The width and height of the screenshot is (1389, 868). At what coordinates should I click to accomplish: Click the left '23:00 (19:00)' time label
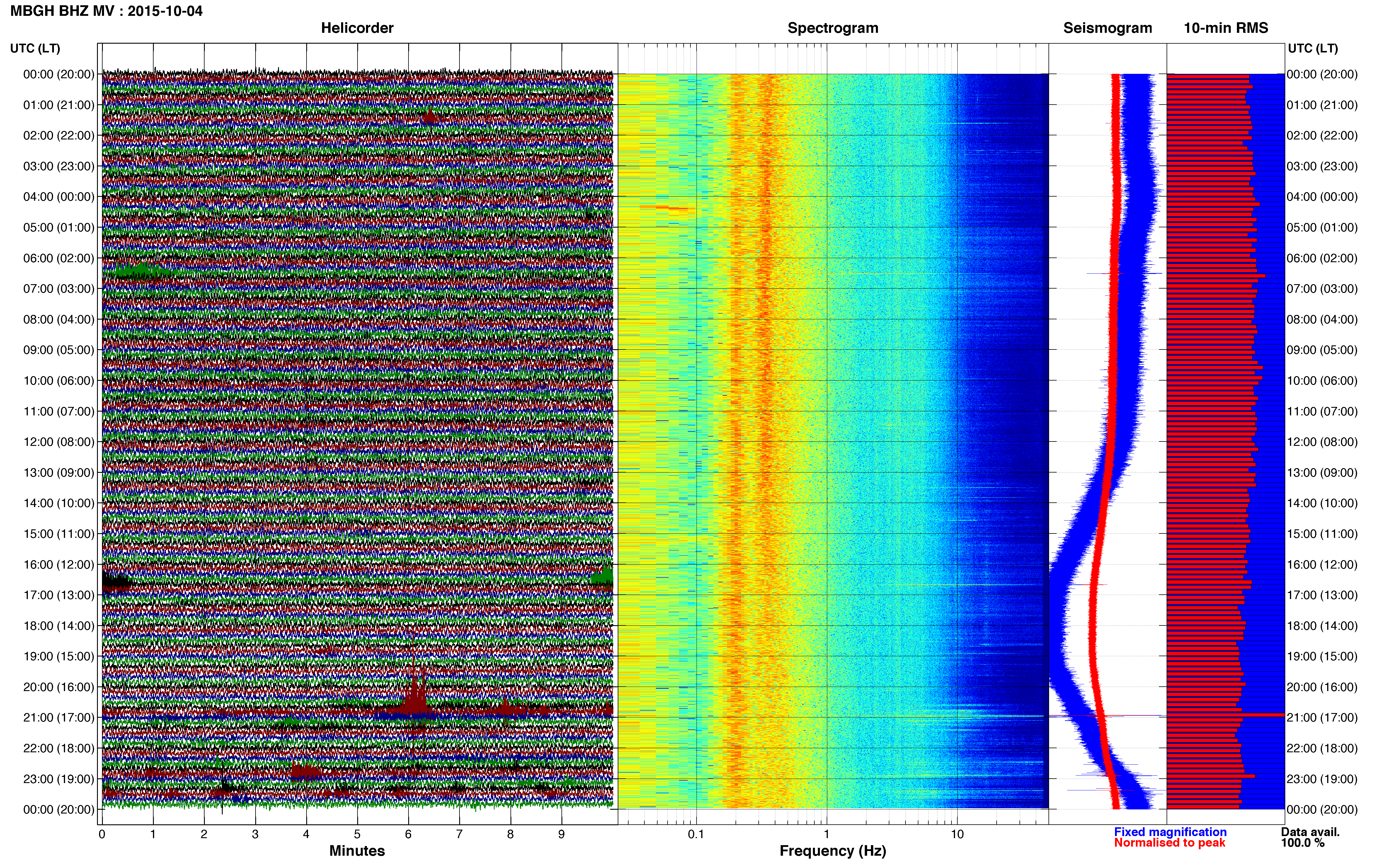tap(59, 779)
